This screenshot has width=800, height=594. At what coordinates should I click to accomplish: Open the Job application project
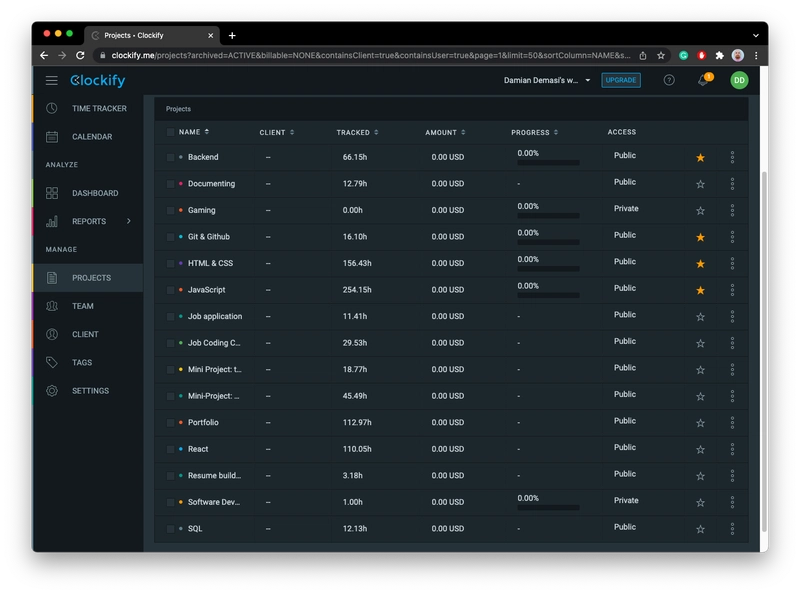pyautogui.click(x=215, y=316)
